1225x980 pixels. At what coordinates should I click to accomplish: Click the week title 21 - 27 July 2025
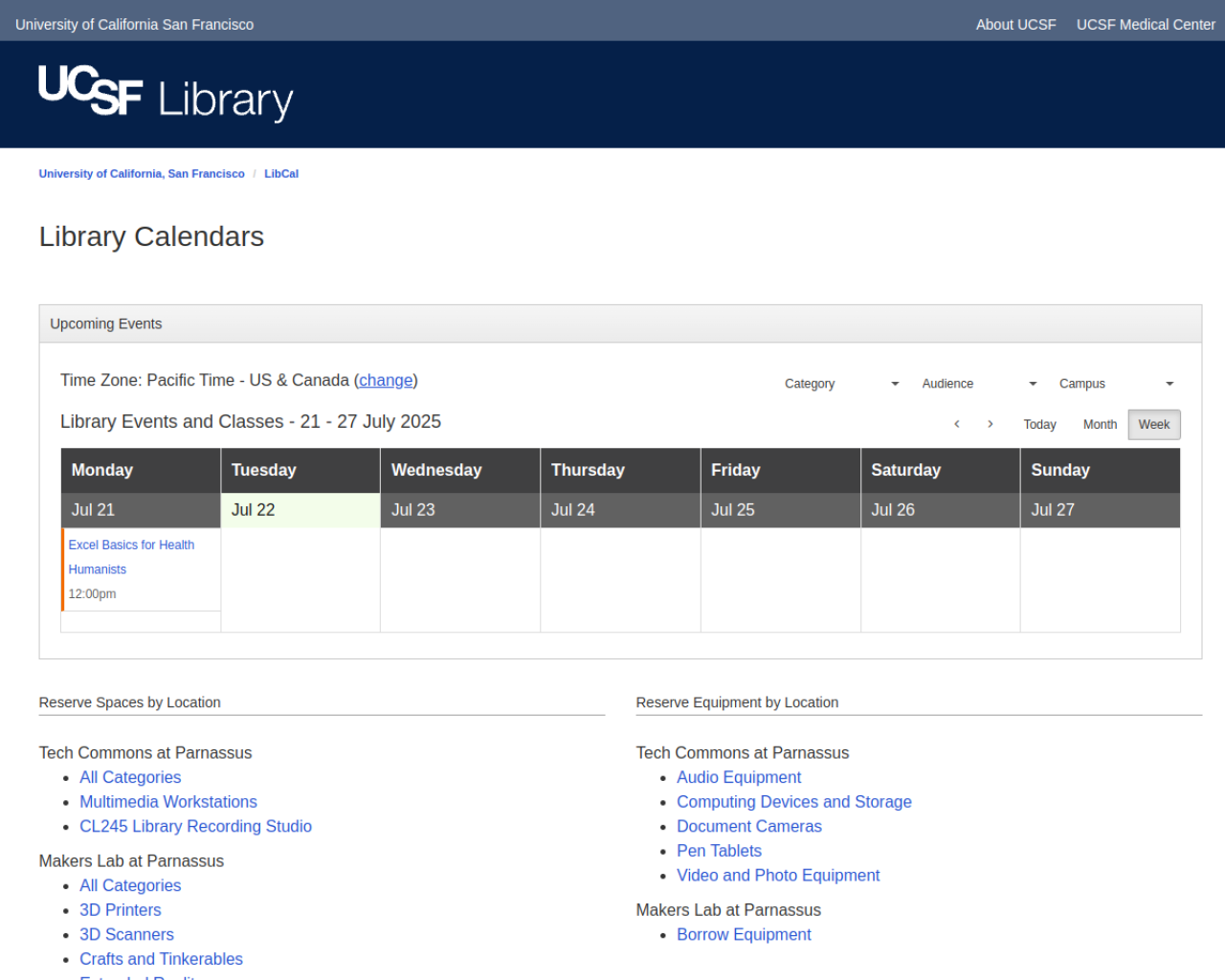tap(370, 422)
